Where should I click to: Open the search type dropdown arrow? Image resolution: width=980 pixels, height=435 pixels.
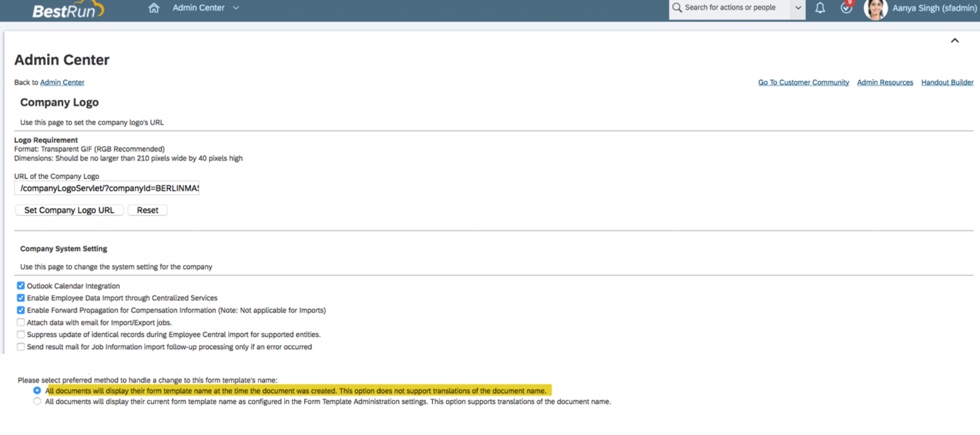click(x=797, y=8)
